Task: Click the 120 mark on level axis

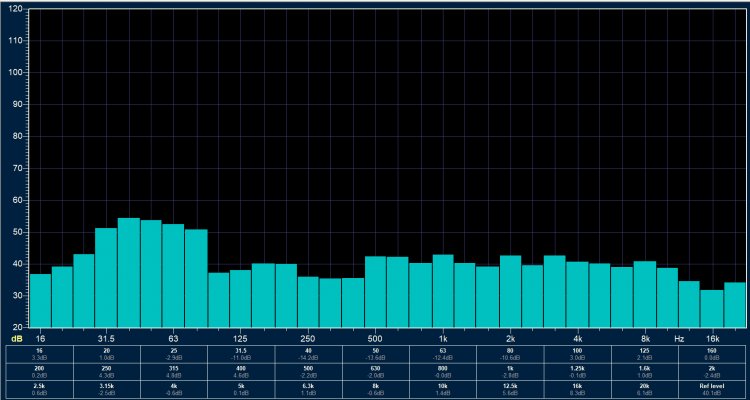Action: coord(15,40)
